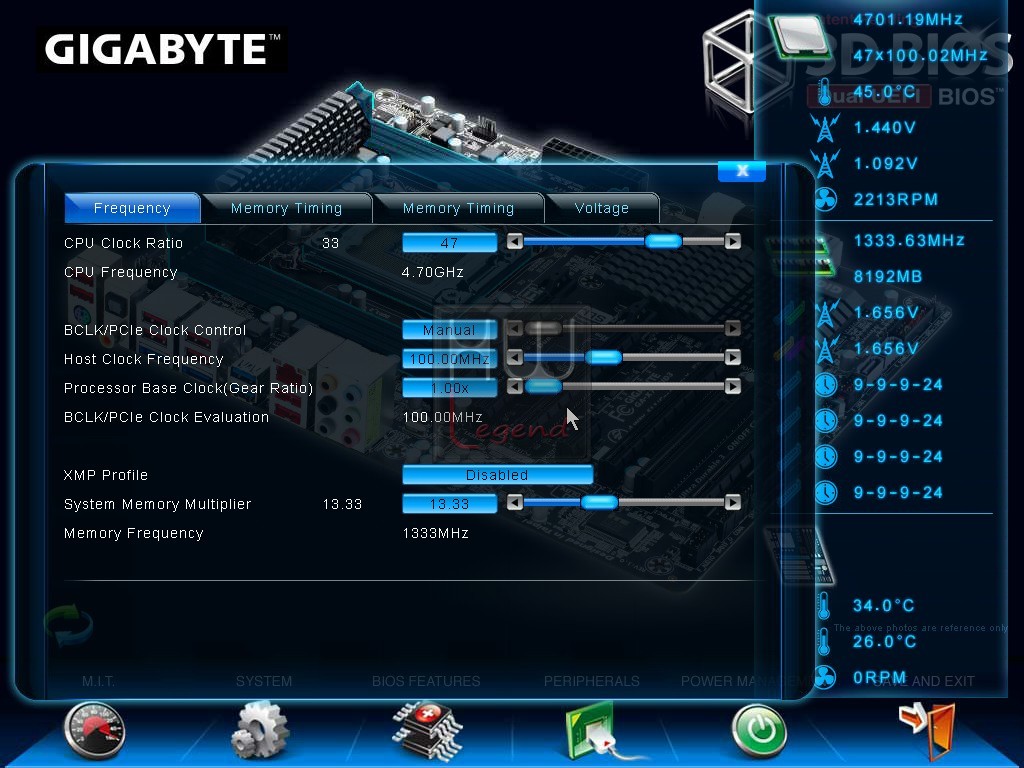This screenshot has height=768, width=1024.
Task: Switch to the Voltage tab
Action: click(x=601, y=208)
